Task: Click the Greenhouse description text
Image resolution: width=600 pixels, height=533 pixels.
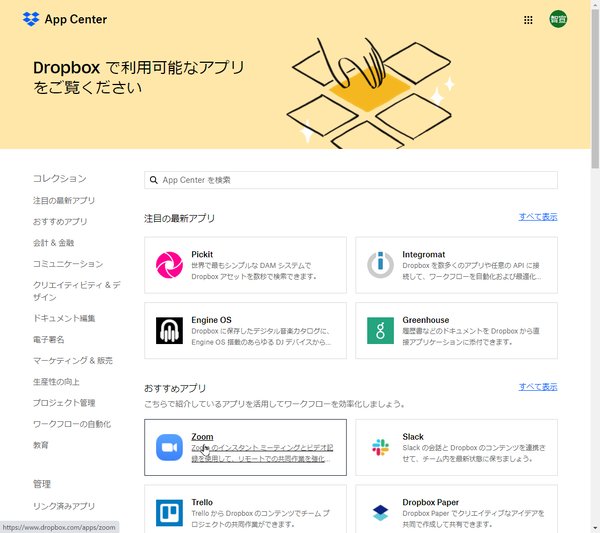Action: pos(471,336)
